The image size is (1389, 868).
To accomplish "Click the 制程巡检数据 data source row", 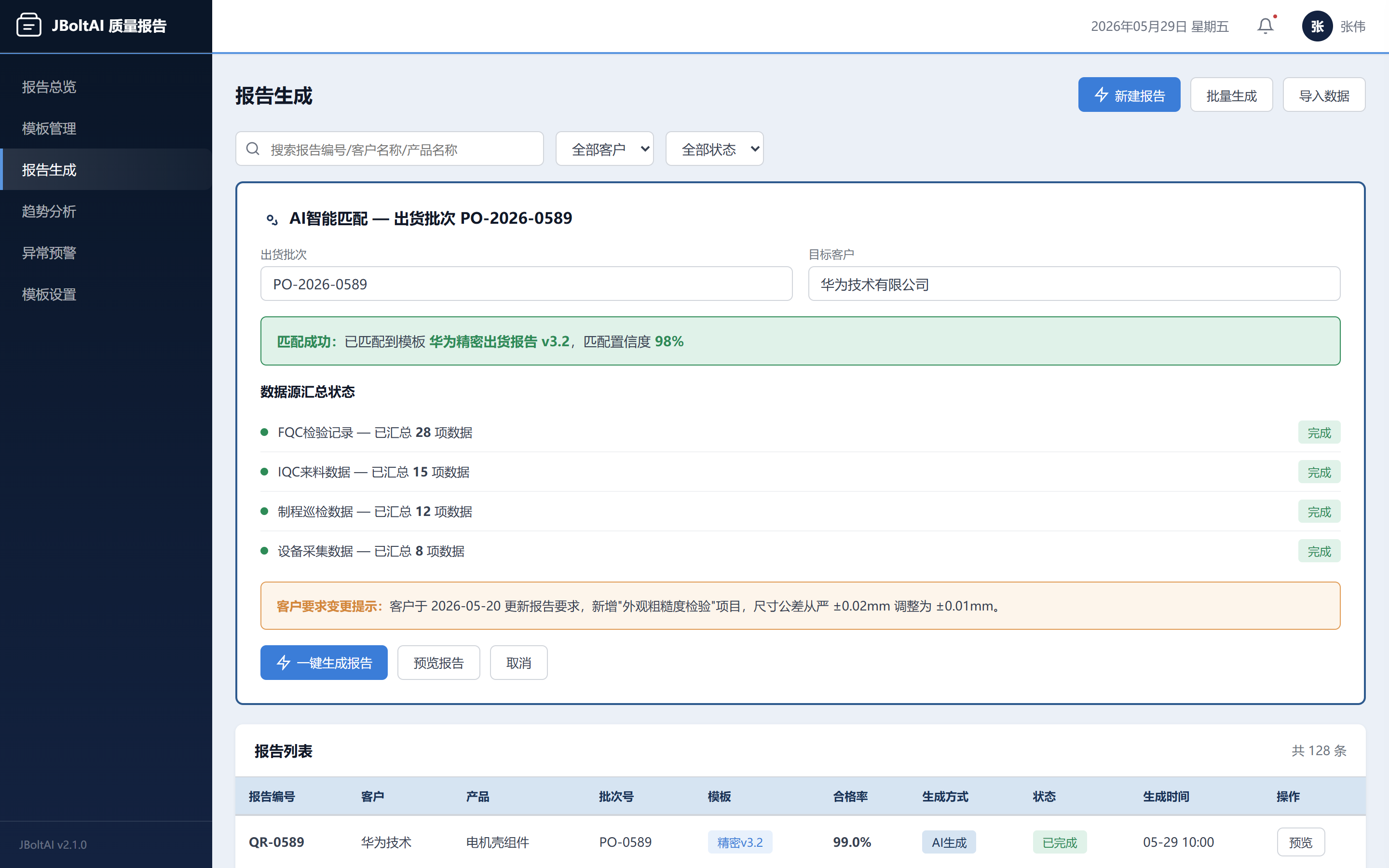I will (800, 512).
